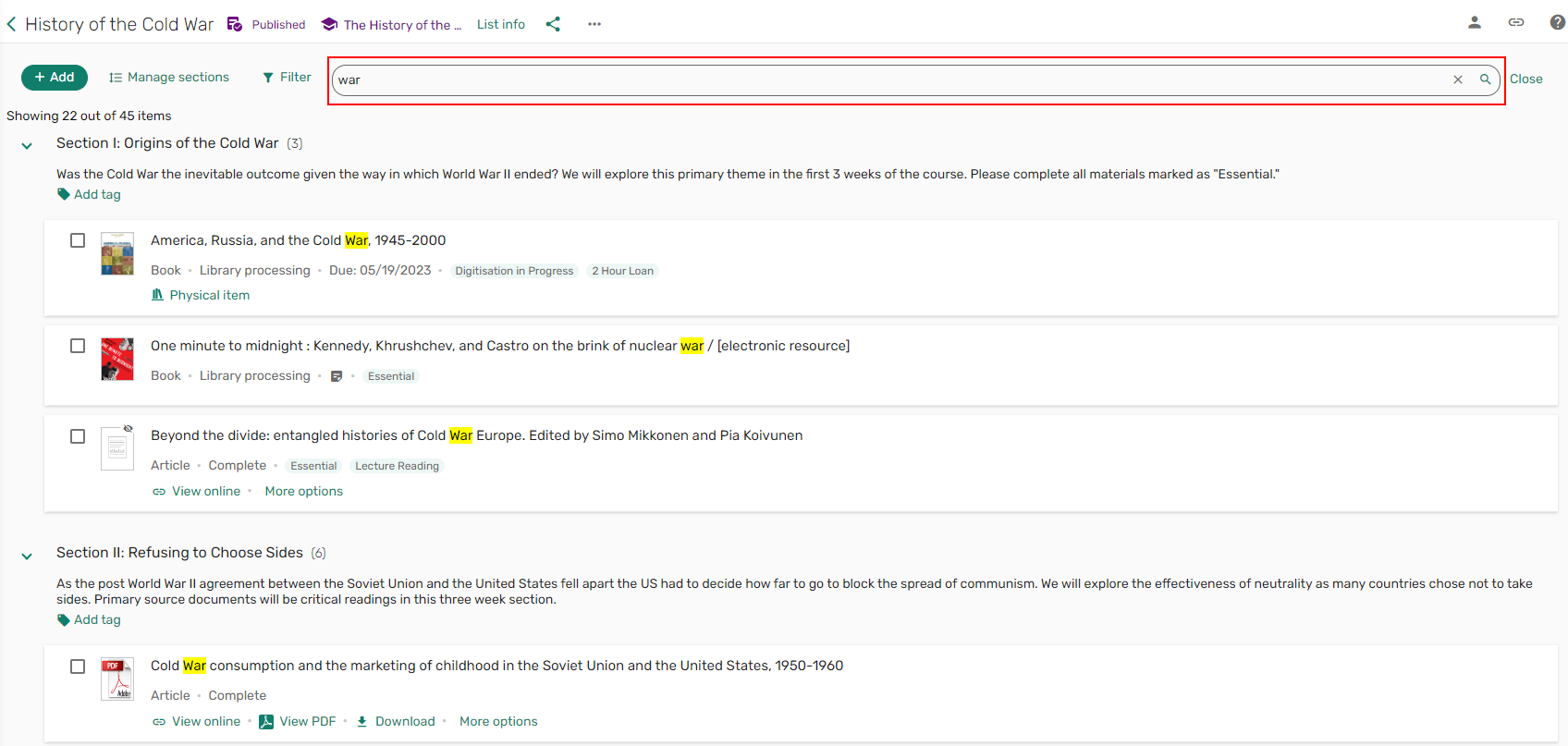
Task: Click the tag icon under Section I description
Action: (64, 194)
